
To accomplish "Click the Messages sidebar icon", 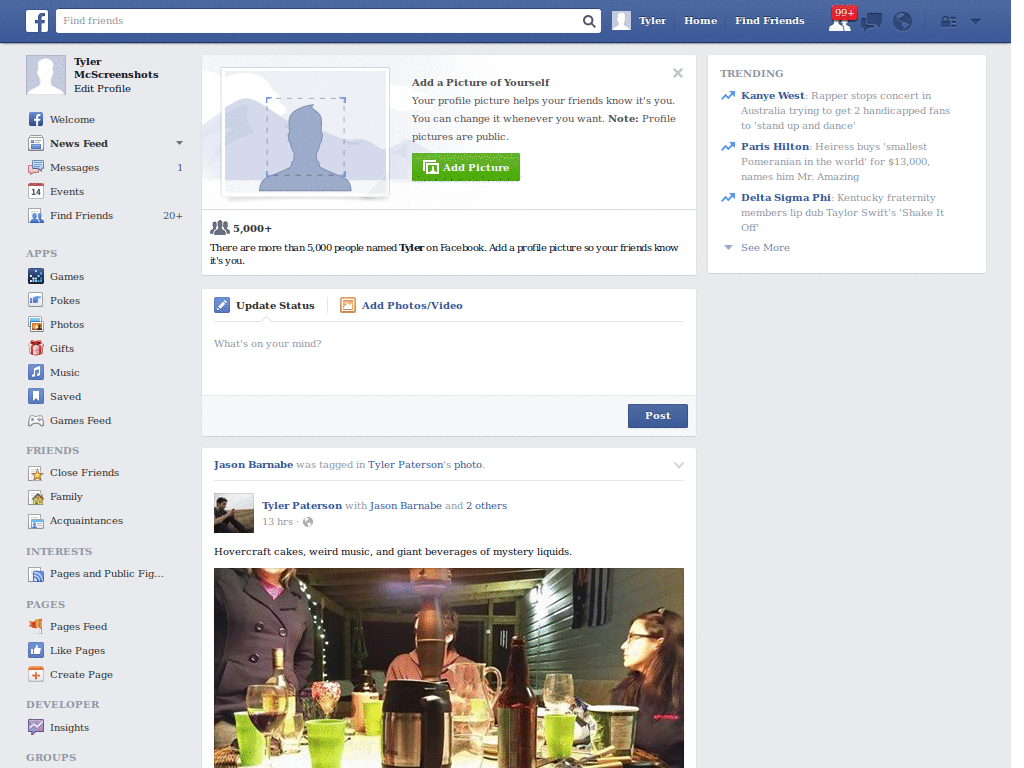I will [36, 167].
